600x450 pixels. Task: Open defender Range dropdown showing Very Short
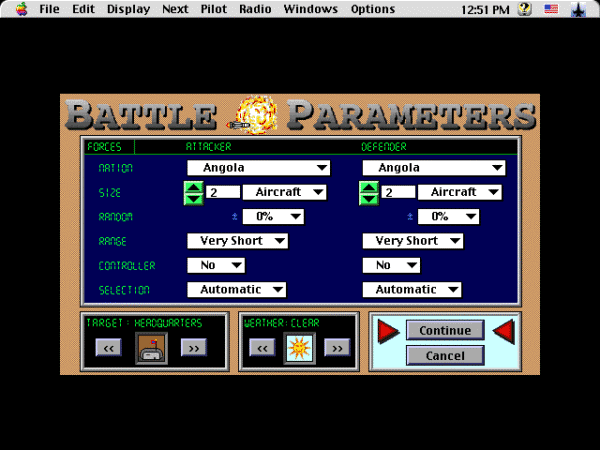click(413, 241)
